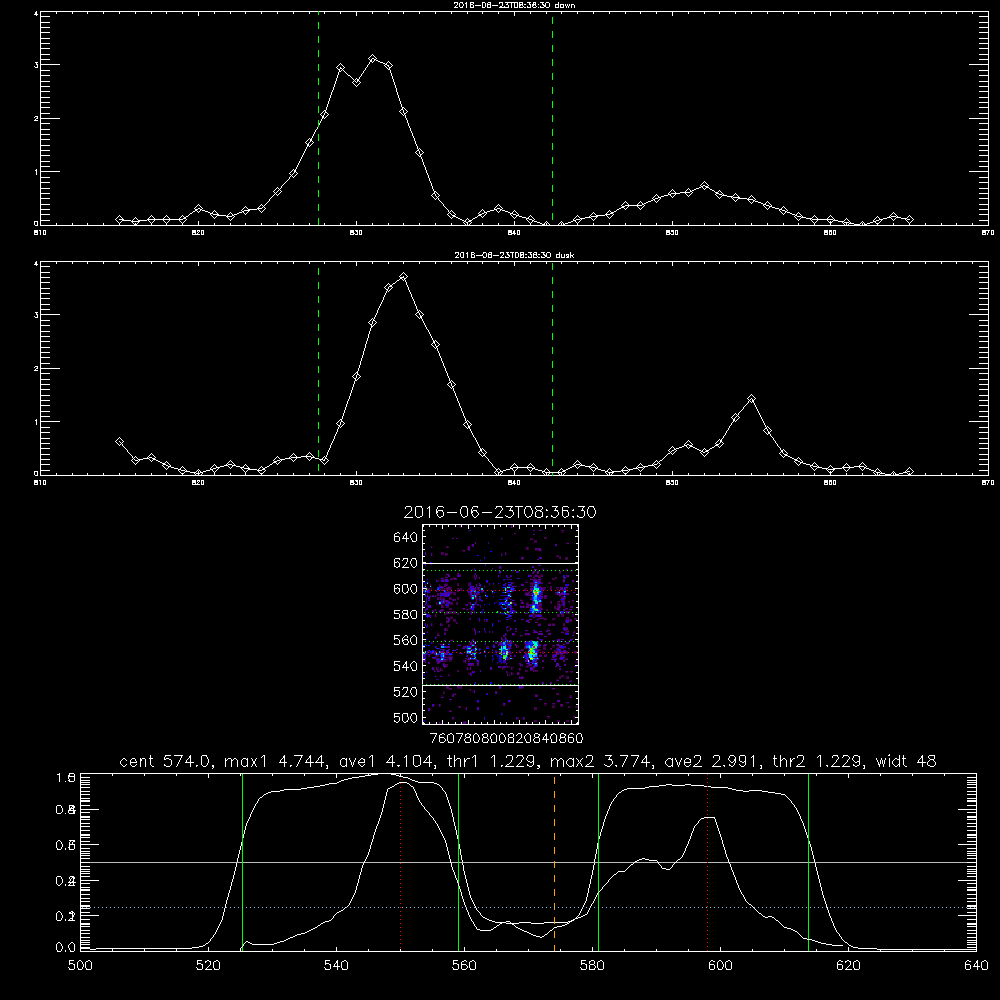This screenshot has width=1000, height=1000.
Task: Click the orange dashed center line at 574
Action: click(x=554, y=862)
